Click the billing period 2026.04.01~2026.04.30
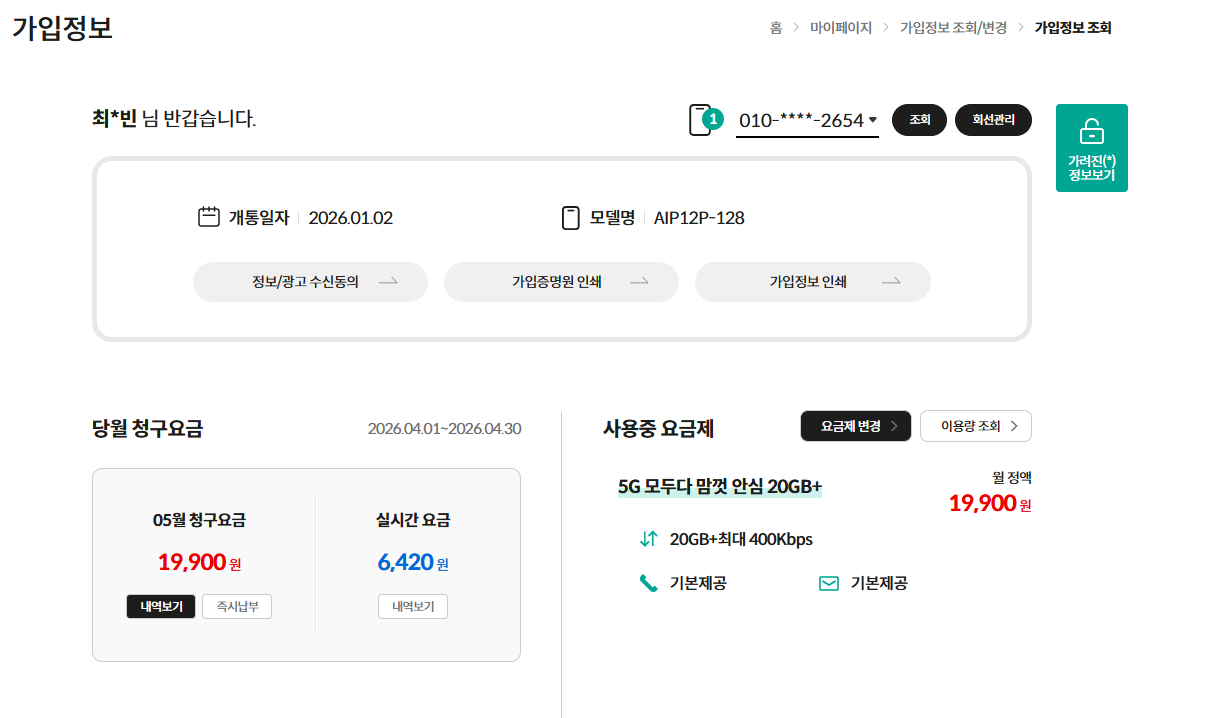Screen dimensions: 1215x718 (444, 429)
